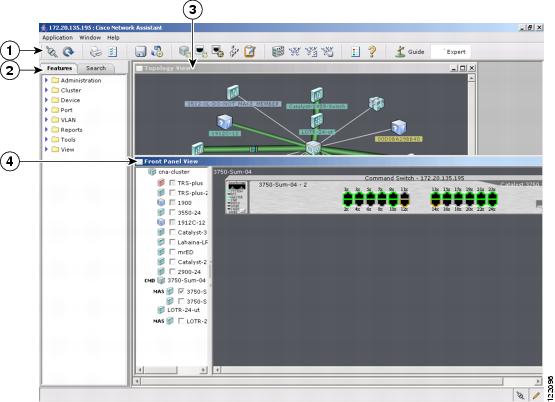Select the LOTR-24-ut tree item
The image size is (555, 402).
(x=183, y=310)
